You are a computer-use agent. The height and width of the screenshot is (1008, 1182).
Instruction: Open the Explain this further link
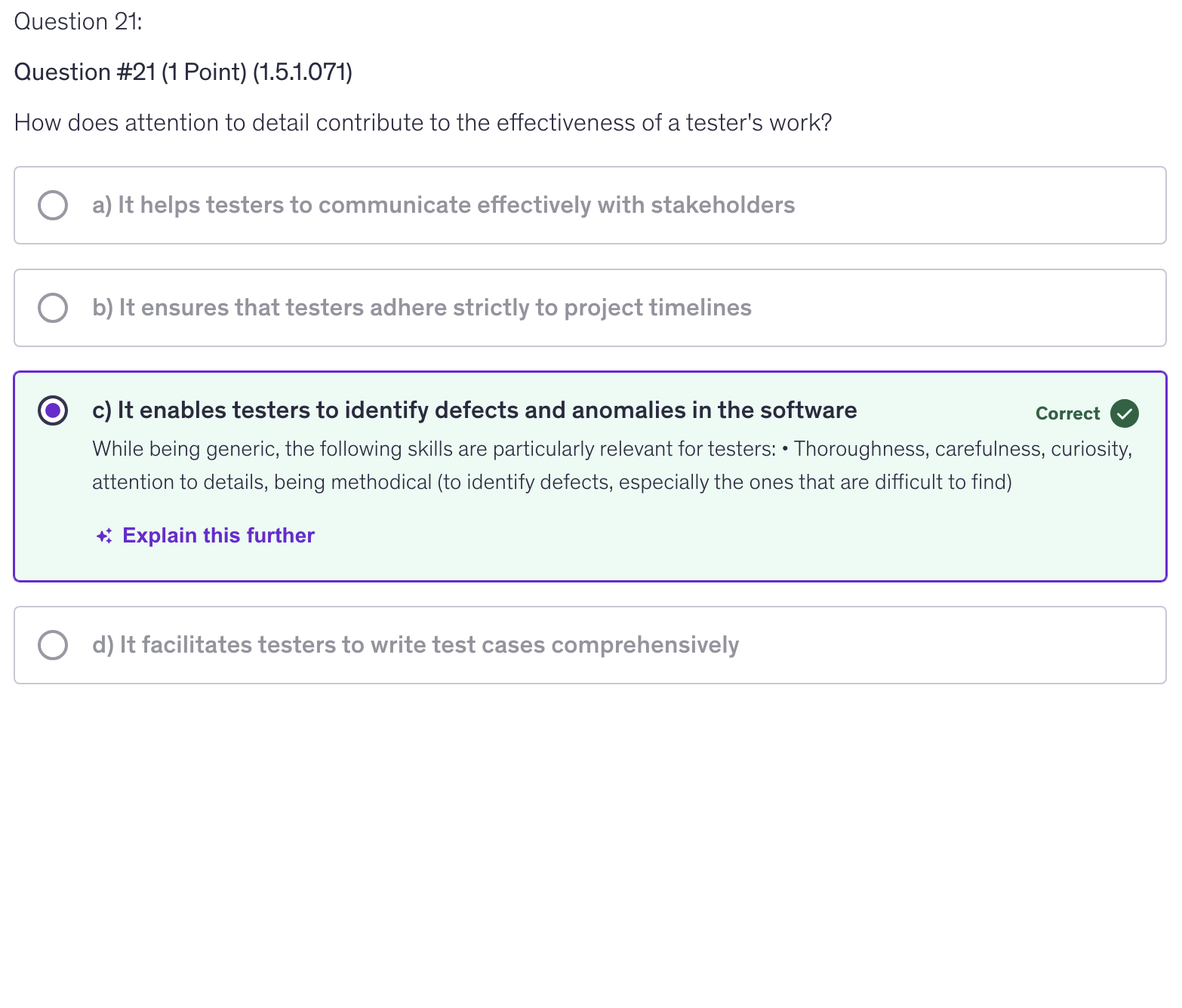(x=218, y=536)
